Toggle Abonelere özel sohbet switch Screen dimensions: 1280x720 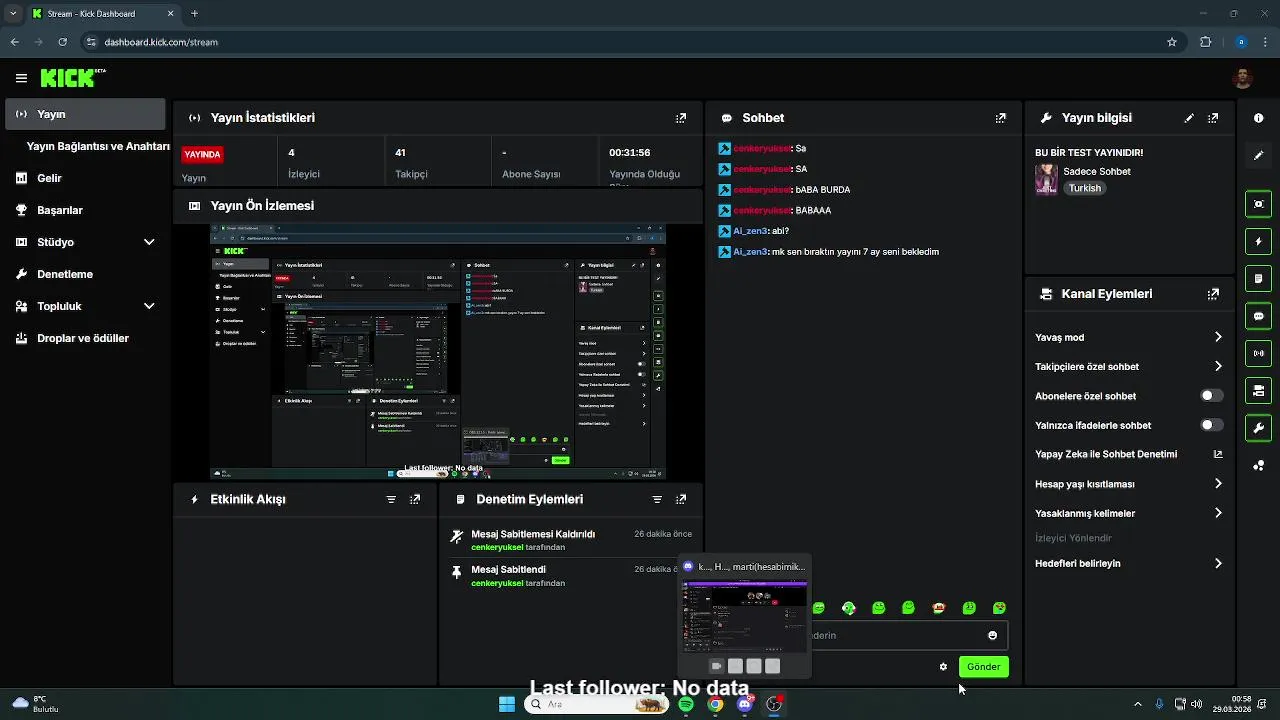click(x=1211, y=396)
